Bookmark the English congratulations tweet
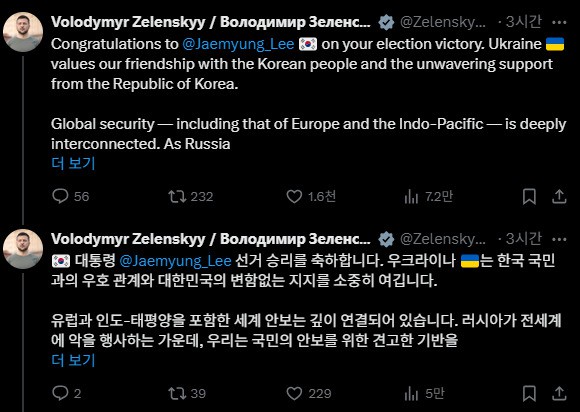This screenshot has height=412, width=580. click(529, 196)
